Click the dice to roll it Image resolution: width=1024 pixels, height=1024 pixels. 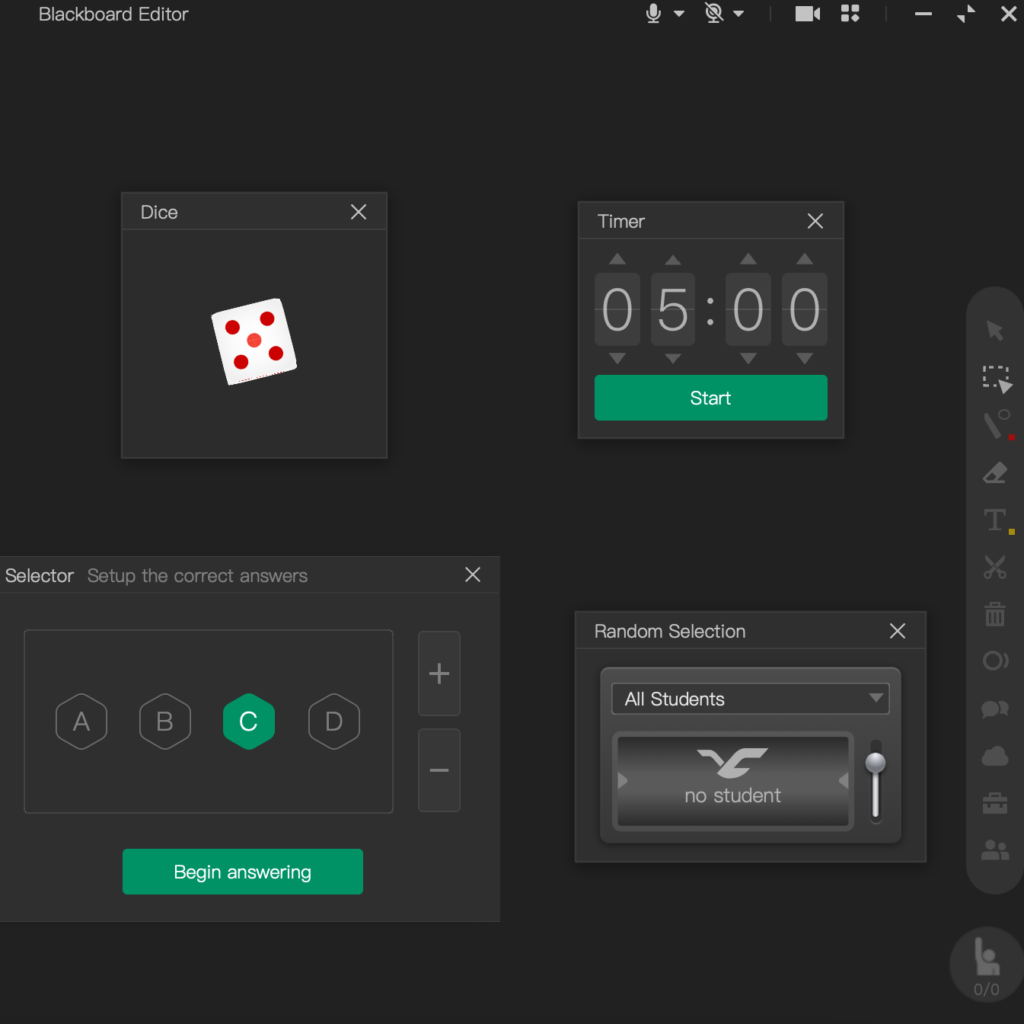(x=254, y=341)
